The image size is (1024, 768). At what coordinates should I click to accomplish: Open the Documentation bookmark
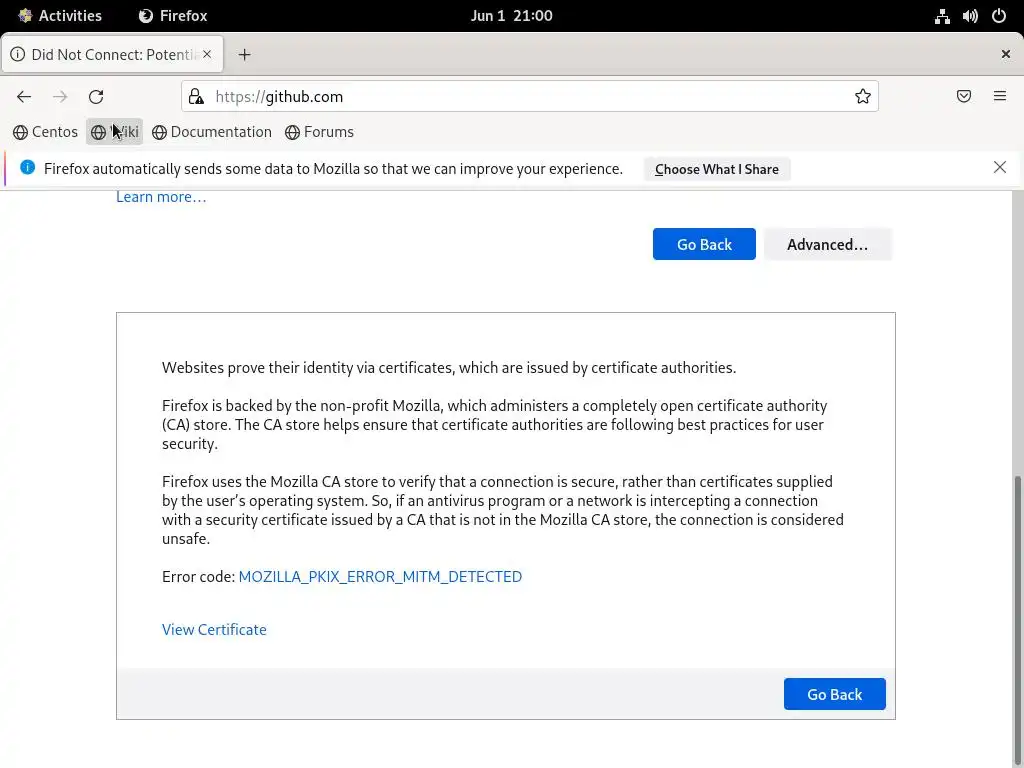pos(212,132)
